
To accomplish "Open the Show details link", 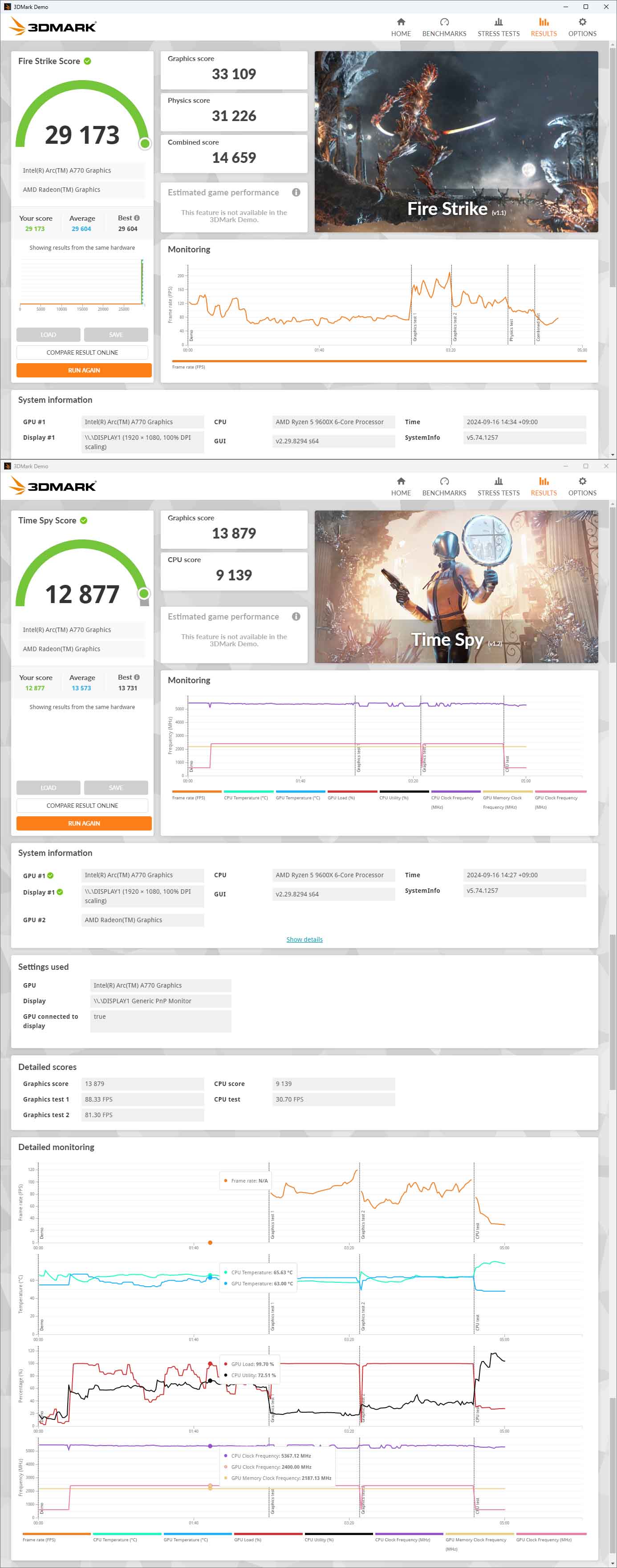I will tap(304, 939).
